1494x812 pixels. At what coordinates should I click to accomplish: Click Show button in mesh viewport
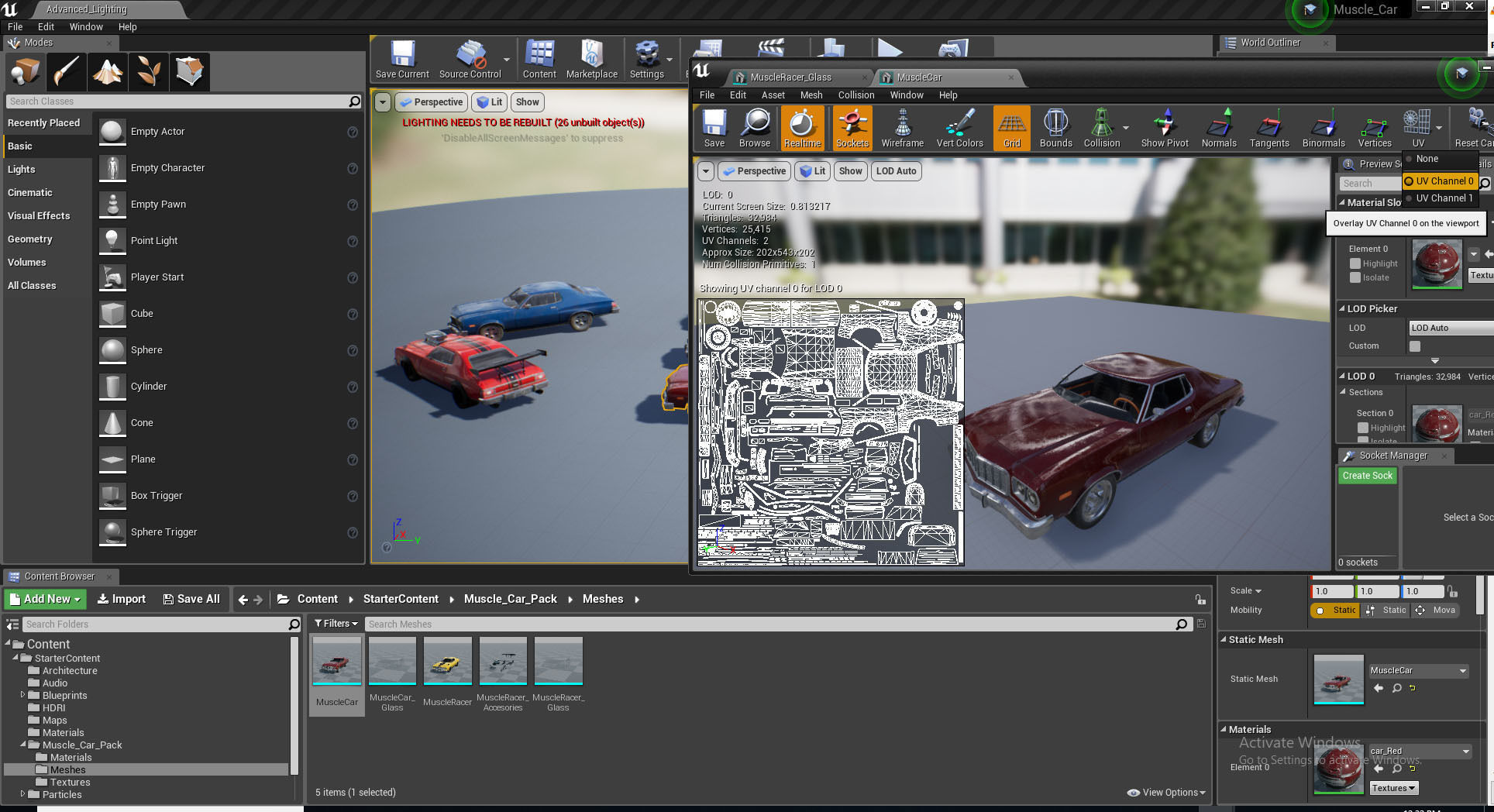click(850, 171)
